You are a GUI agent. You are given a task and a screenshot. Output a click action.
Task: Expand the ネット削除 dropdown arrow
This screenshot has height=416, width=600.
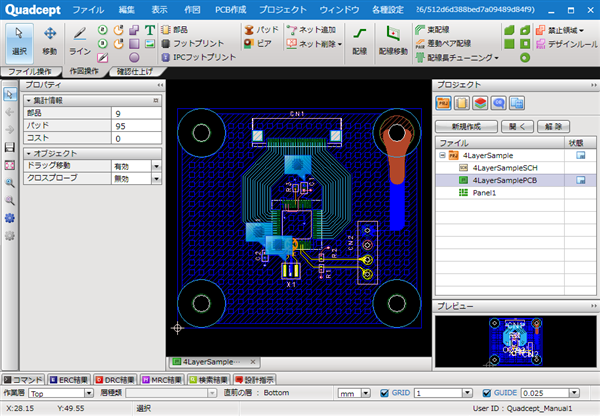click(339, 44)
